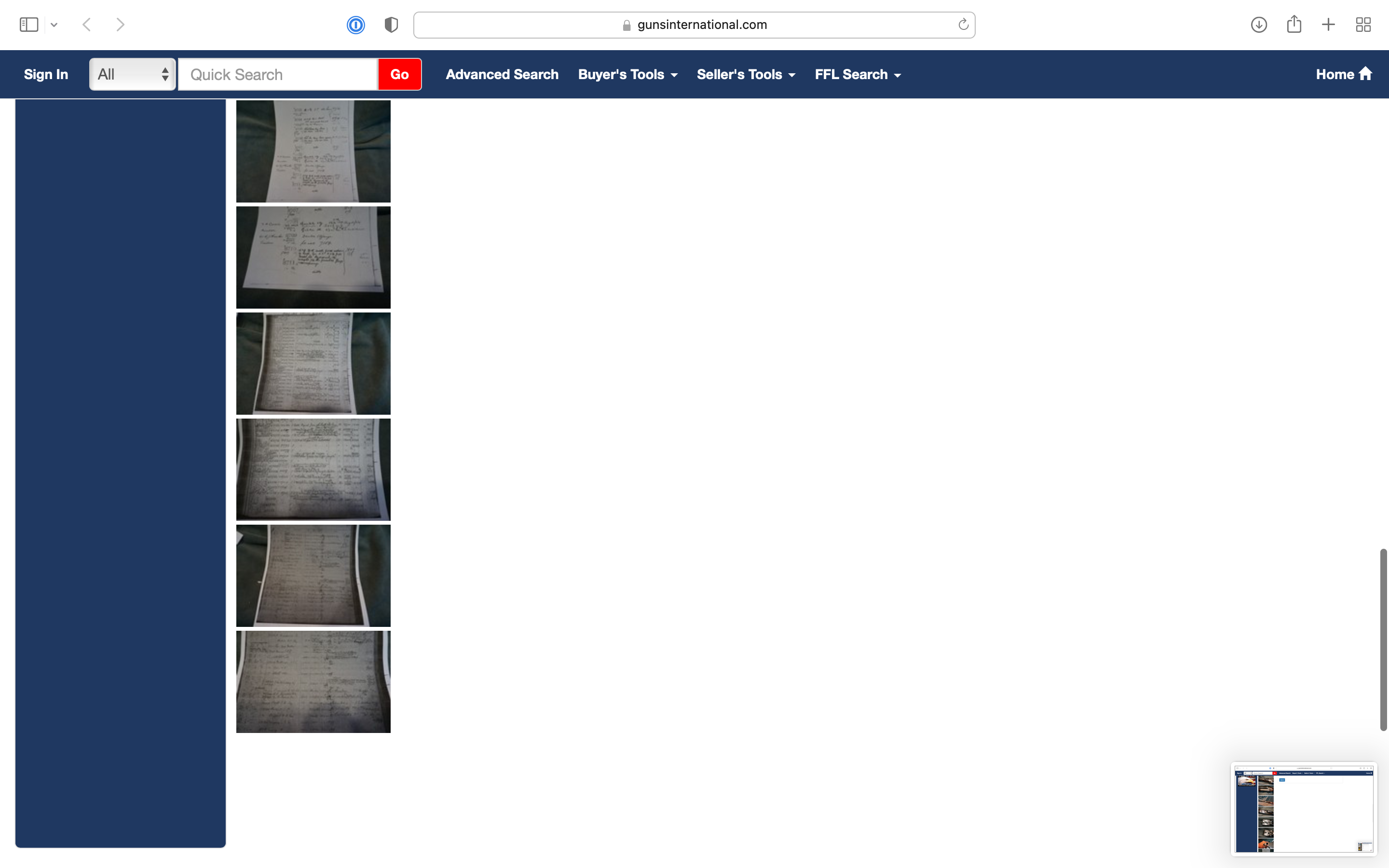The width and height of the screenshot is (1389, 868).
Task: Open the 1Password extension icon
Action: tap(356, 25)
